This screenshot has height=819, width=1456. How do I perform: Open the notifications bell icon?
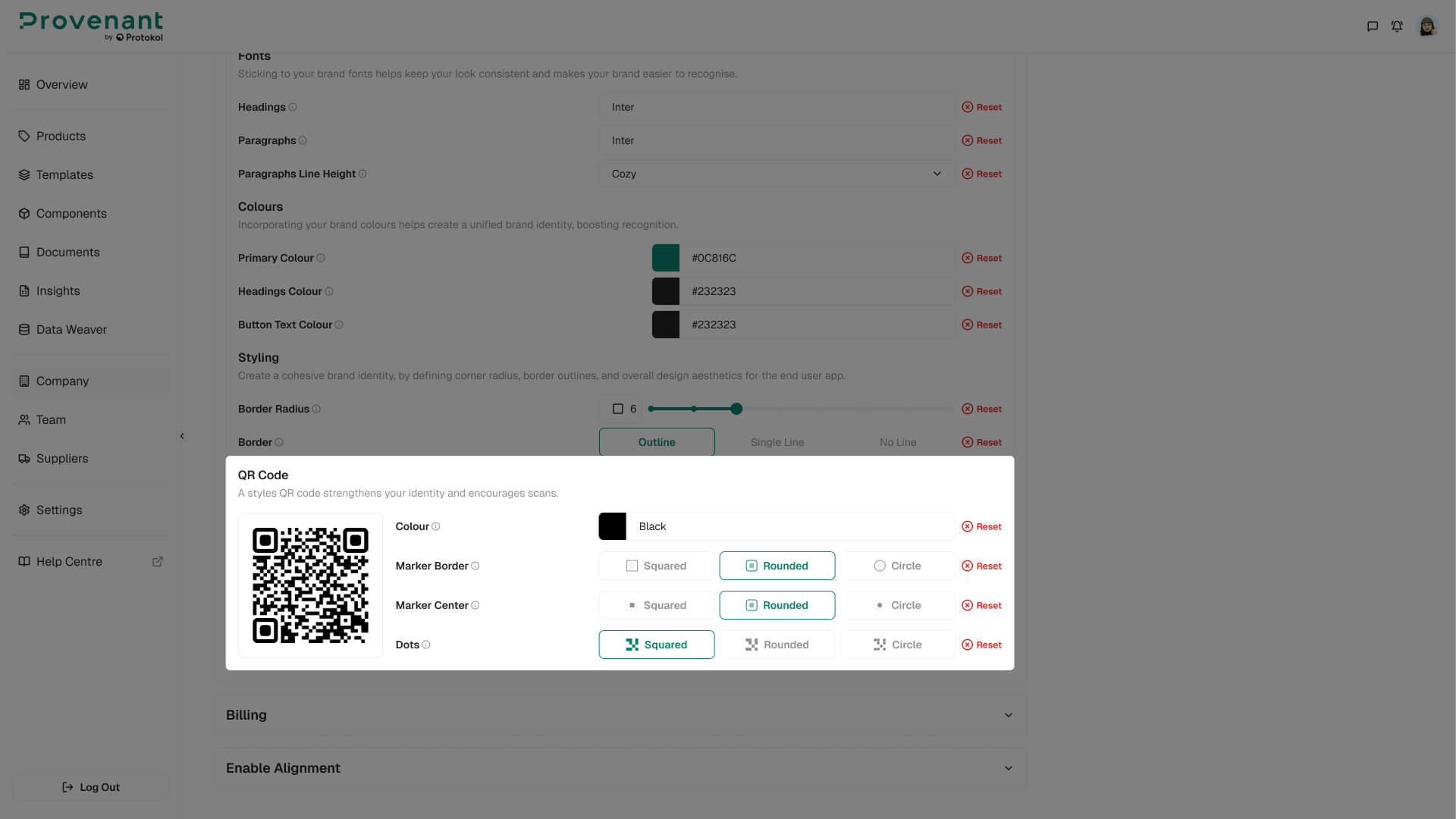1397,27
